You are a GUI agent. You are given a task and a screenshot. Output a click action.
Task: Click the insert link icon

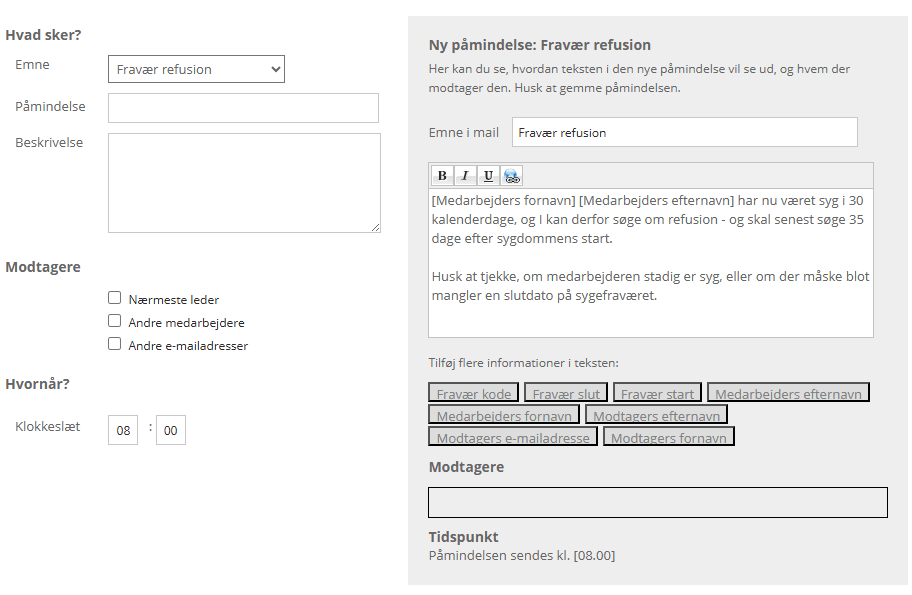pyautogui.click(x=512, y=176)
